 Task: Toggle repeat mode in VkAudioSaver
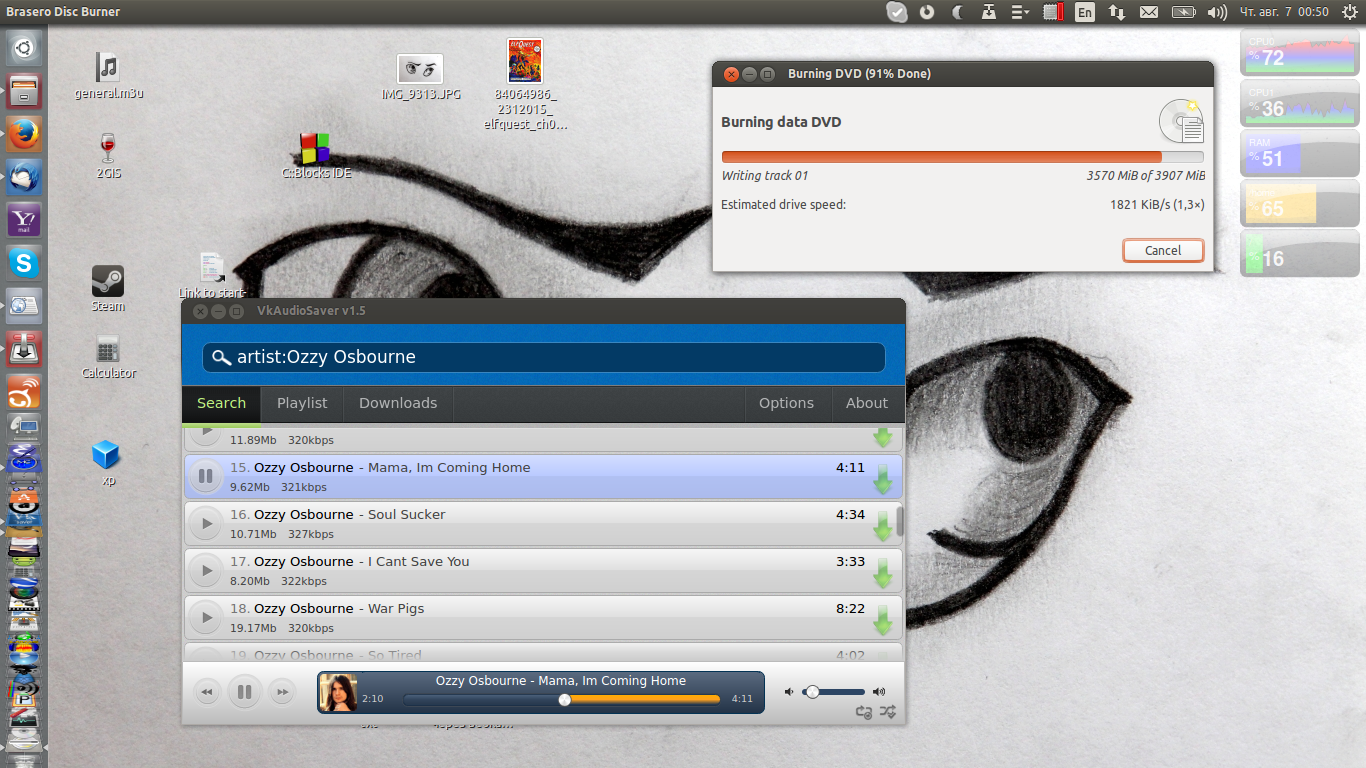(864, 712)
